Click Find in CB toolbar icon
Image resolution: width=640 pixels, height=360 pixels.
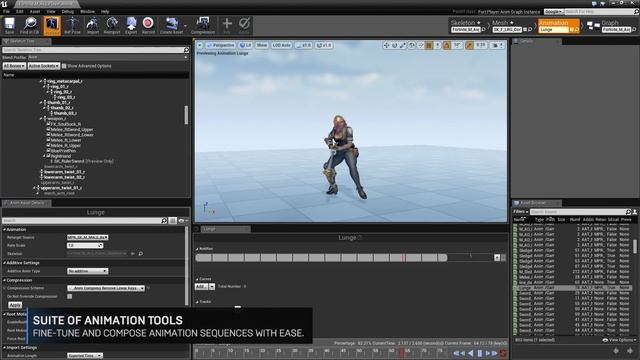click(x=29, y=25)
